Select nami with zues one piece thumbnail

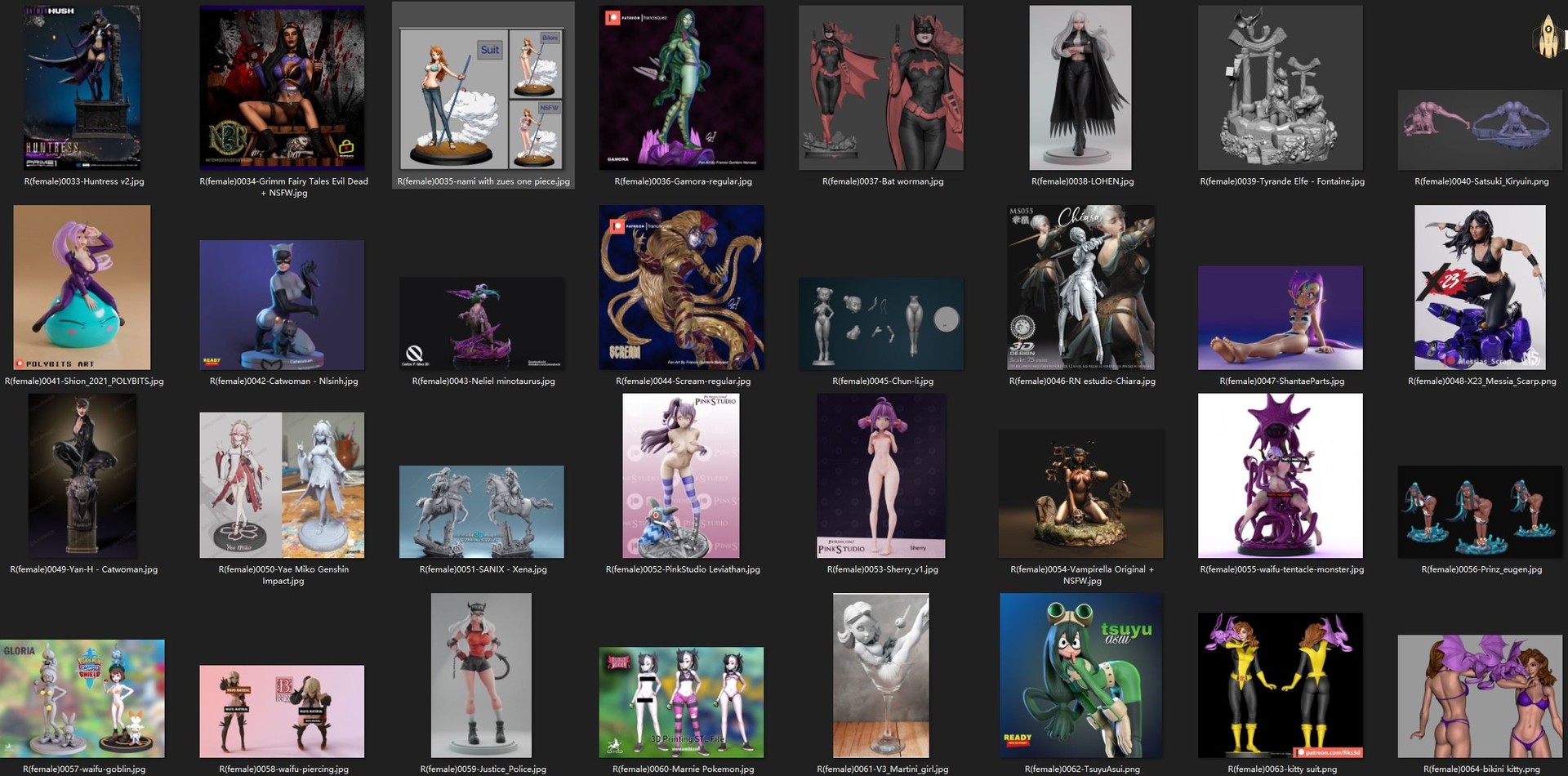coord(482,98)
